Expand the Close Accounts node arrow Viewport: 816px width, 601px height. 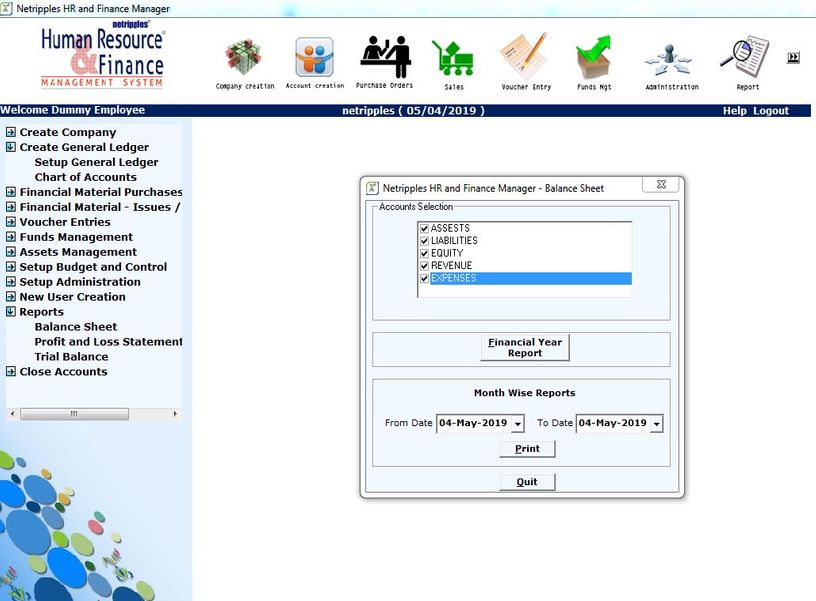pyautogui.click(x=11, y=372)
